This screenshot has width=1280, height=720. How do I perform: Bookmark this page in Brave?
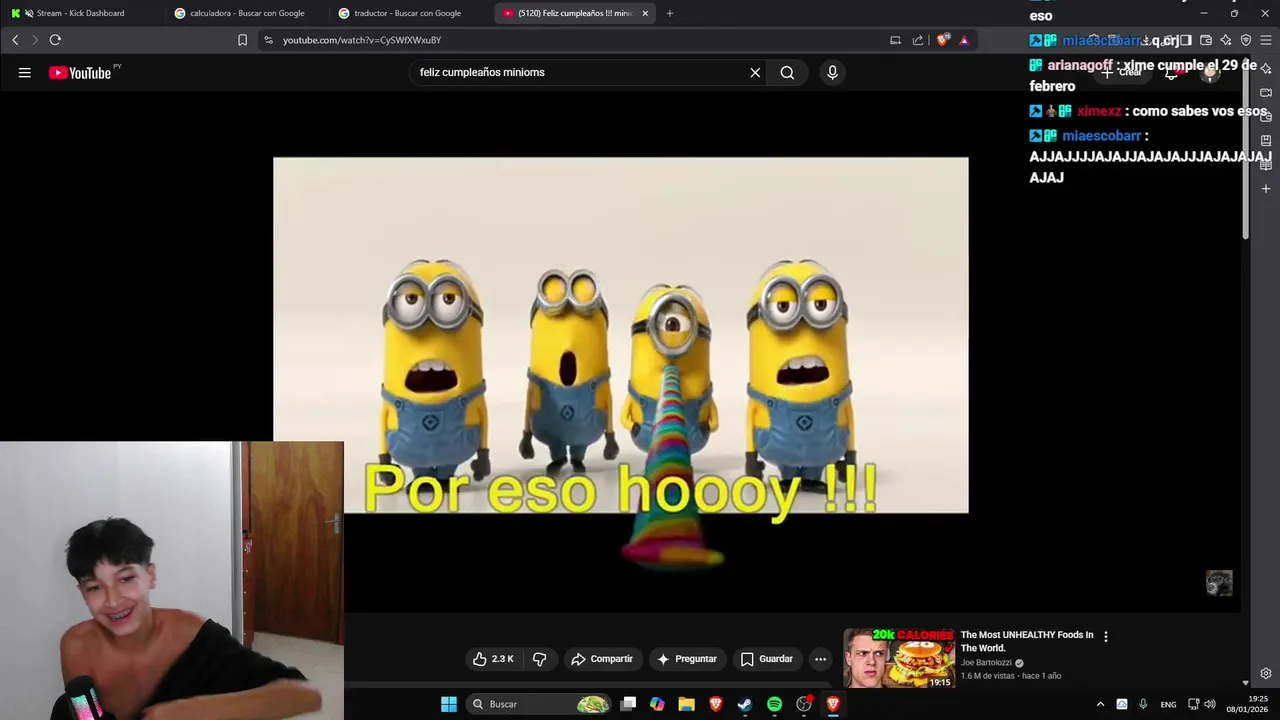click(x=242, y=40)
